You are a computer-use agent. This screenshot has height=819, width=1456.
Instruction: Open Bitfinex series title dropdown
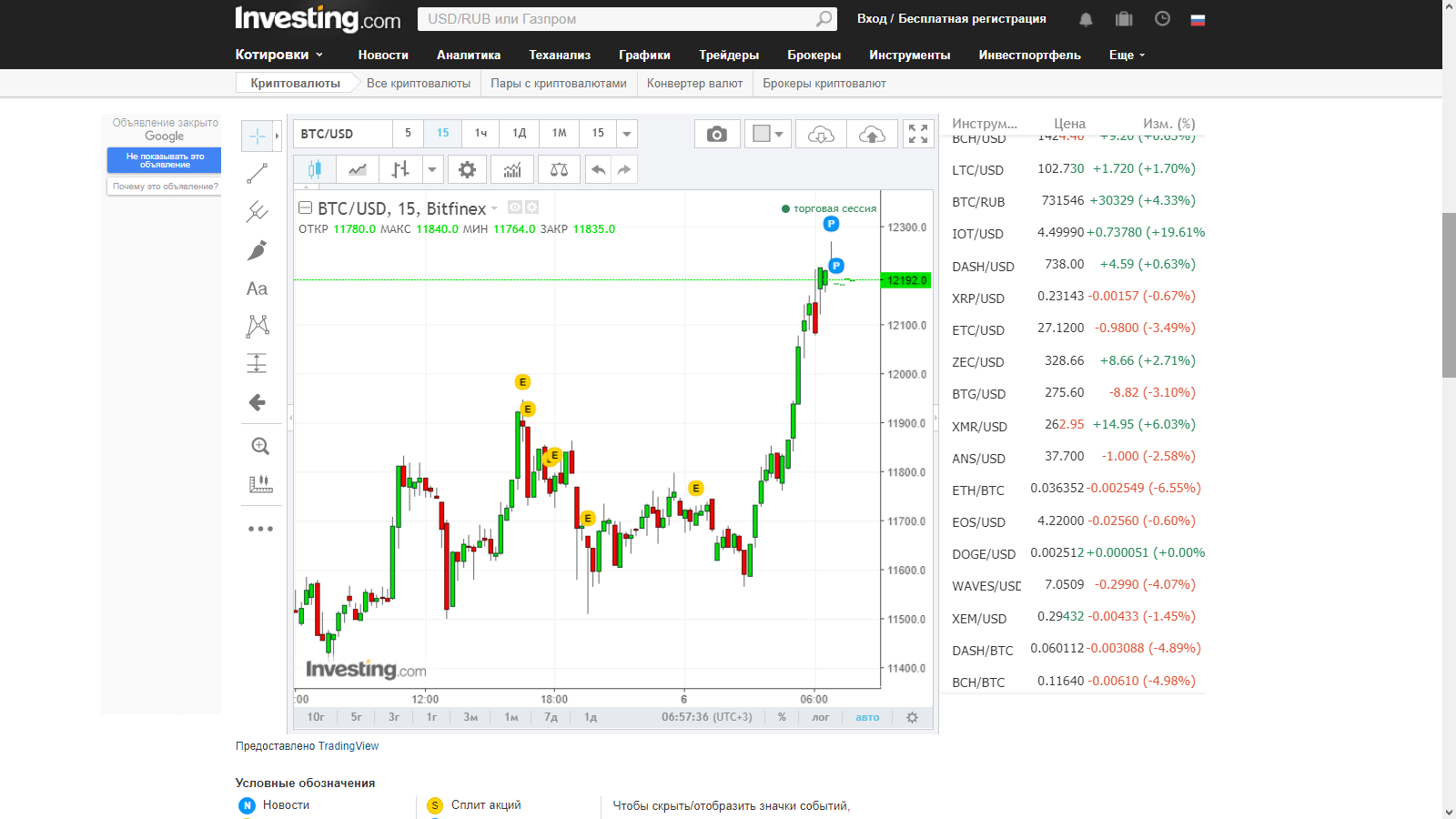[495, 208]
